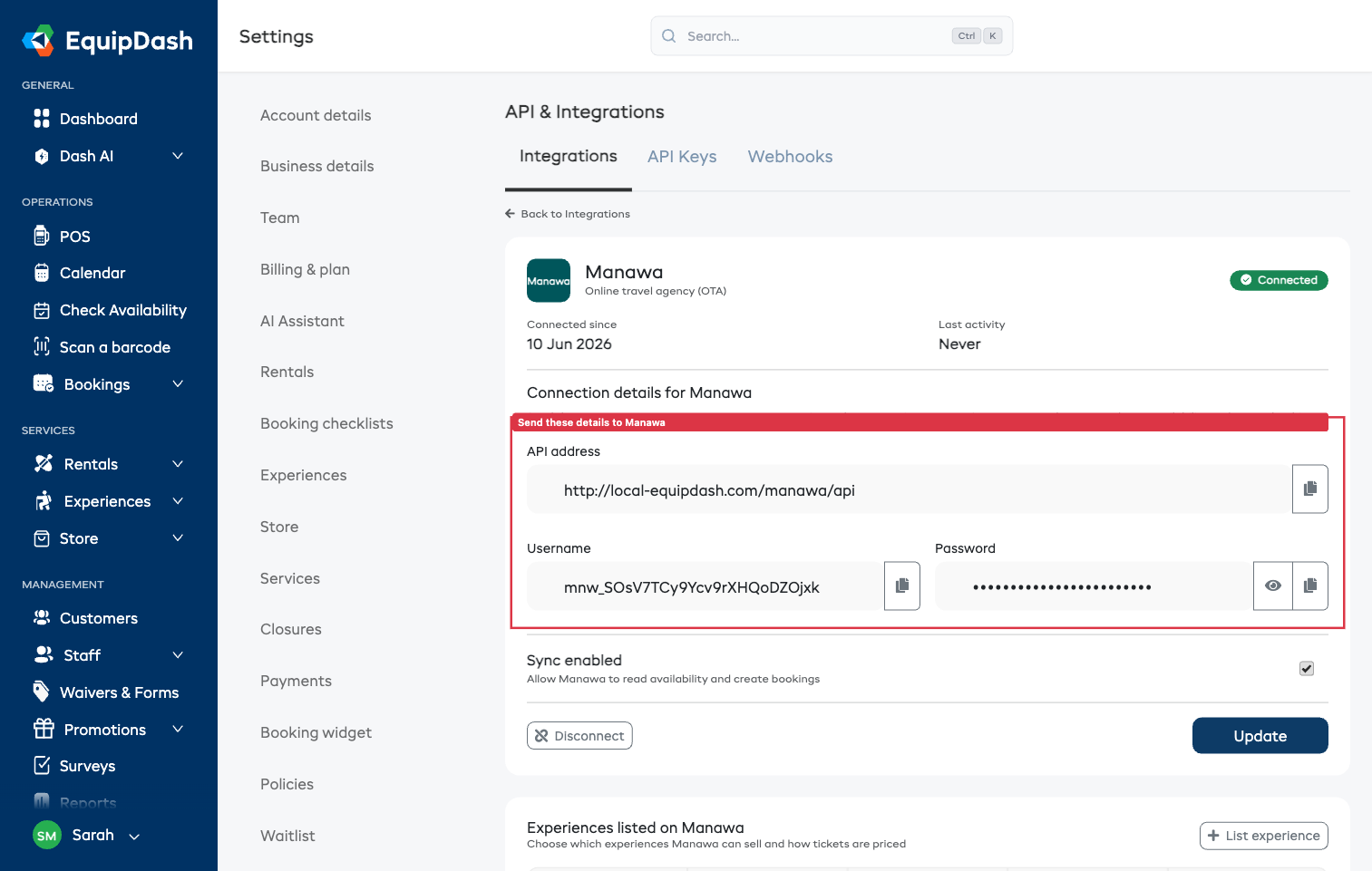Open the Dash AI sidebar item
The image size is (1372, 871).
[86, 156]
